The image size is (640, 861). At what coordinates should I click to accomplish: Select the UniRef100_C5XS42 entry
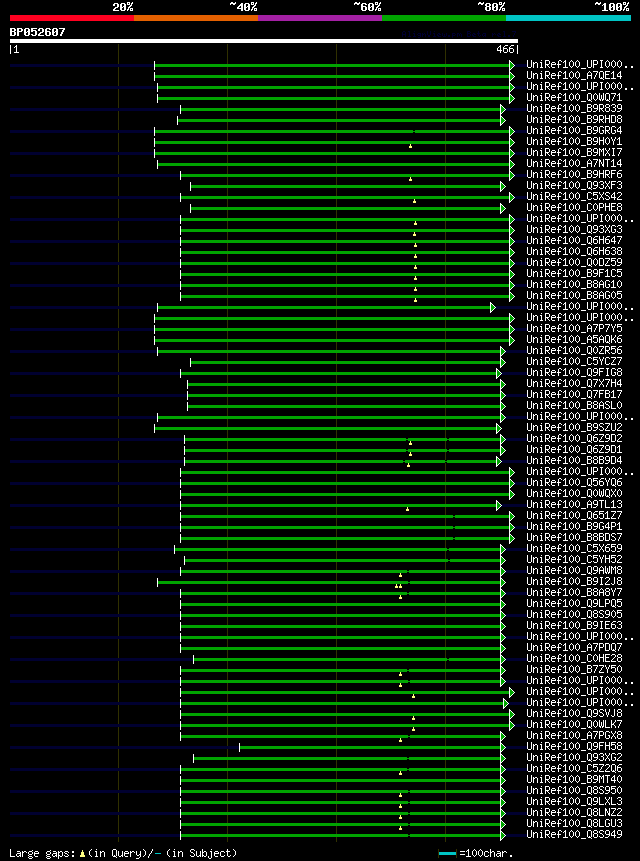coord(574,197)
